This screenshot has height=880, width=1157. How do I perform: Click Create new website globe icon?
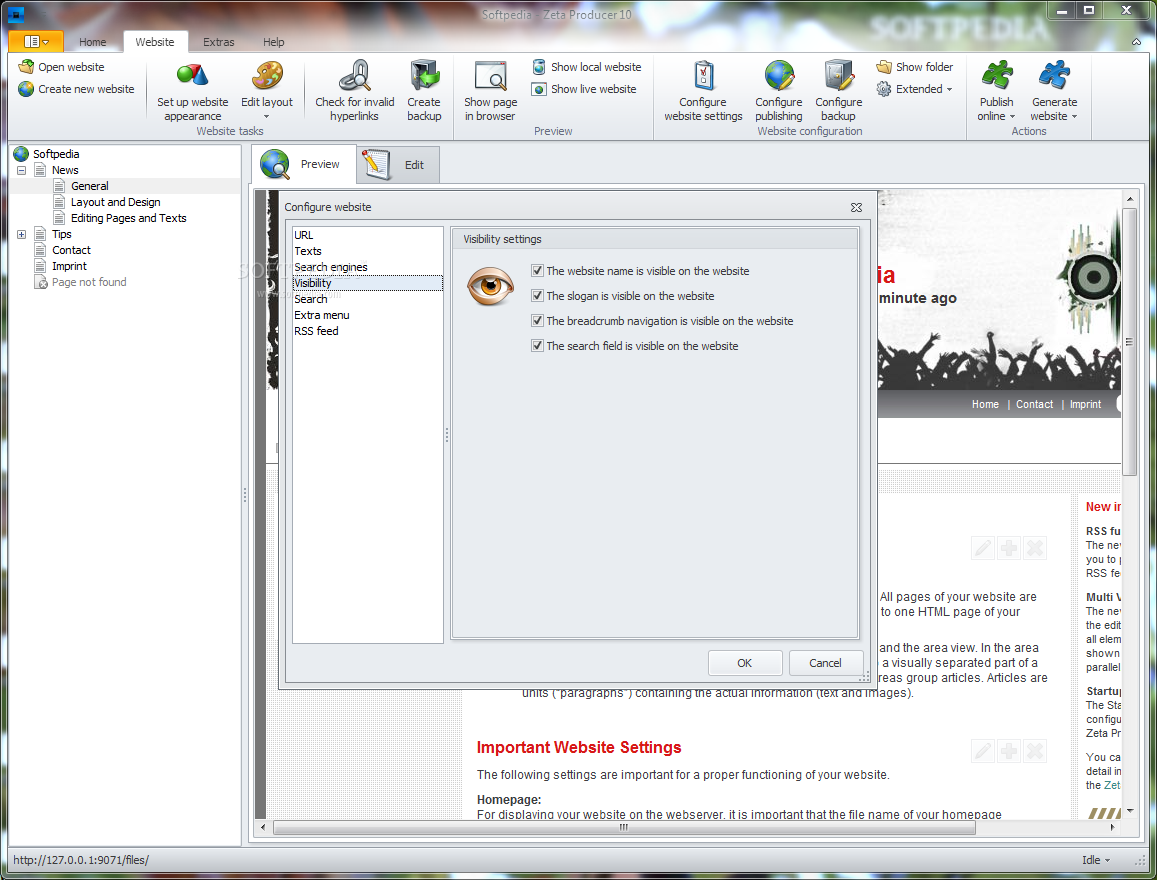click(27, 89)
